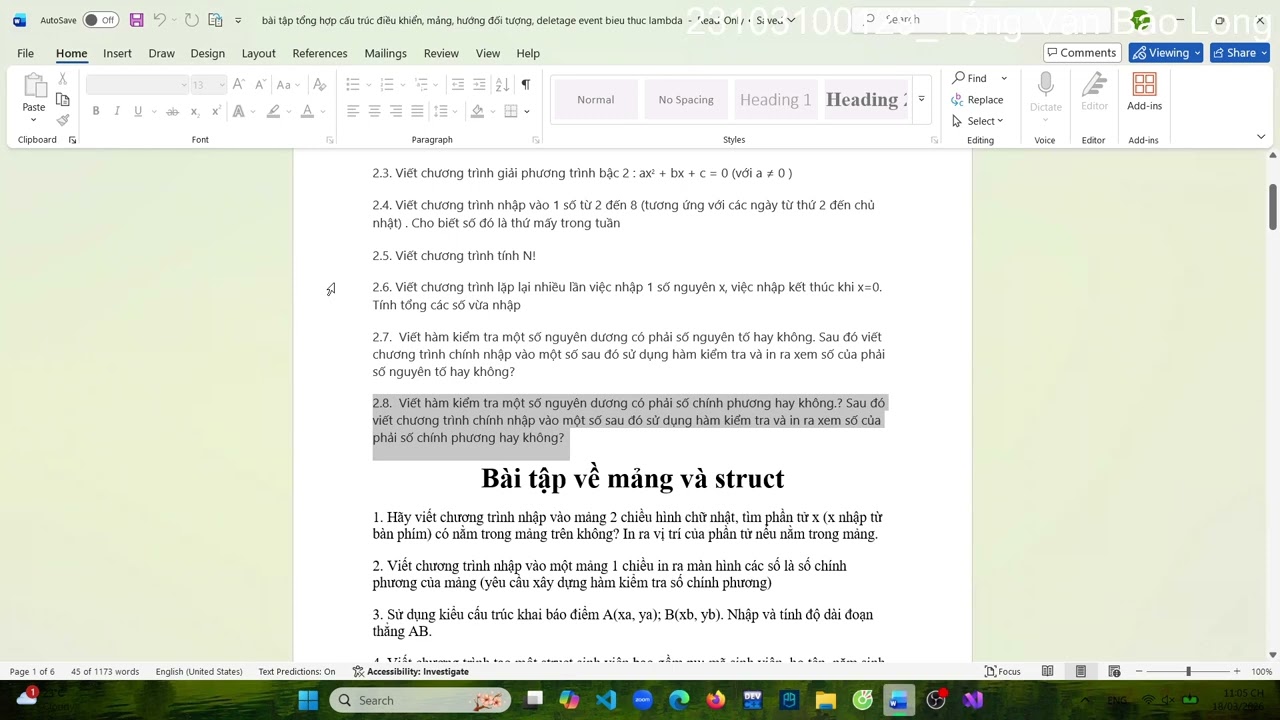Toggle Strikethrough formatting

(172, 111)
